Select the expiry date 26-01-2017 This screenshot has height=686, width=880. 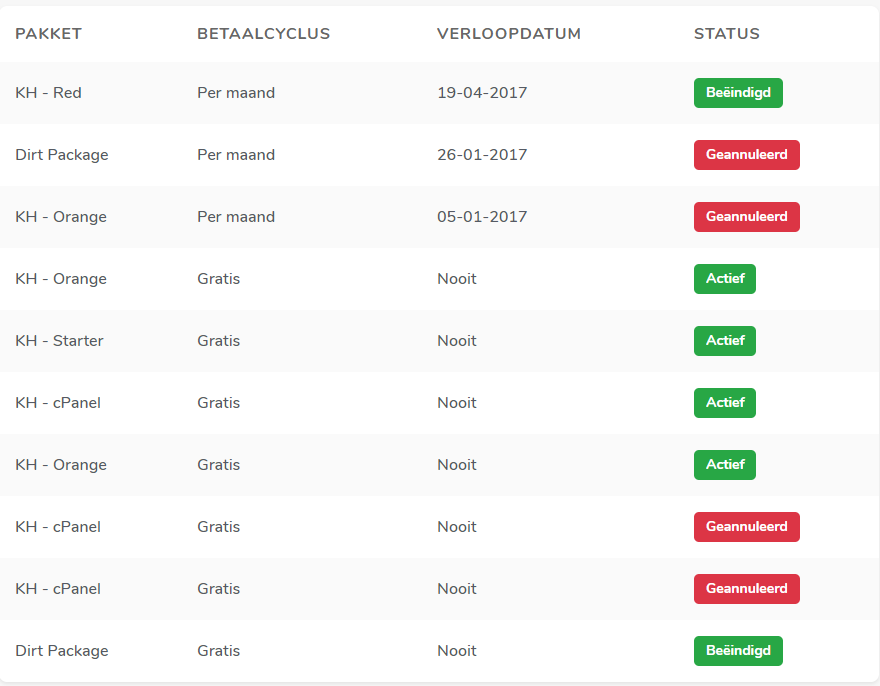(482, 155)
